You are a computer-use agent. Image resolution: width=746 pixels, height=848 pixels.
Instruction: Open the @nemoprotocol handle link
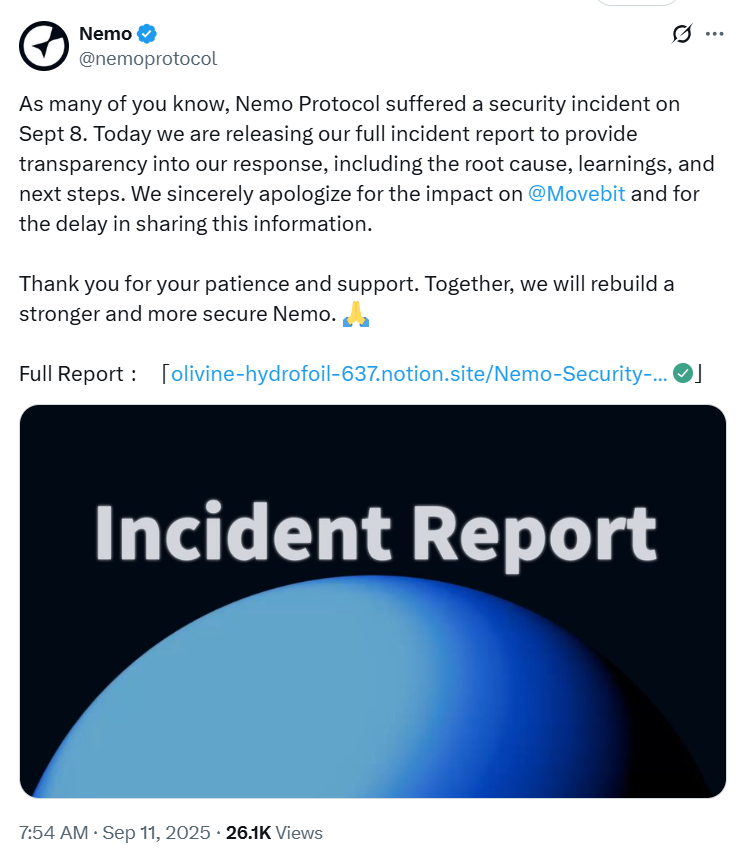point(147,59)
